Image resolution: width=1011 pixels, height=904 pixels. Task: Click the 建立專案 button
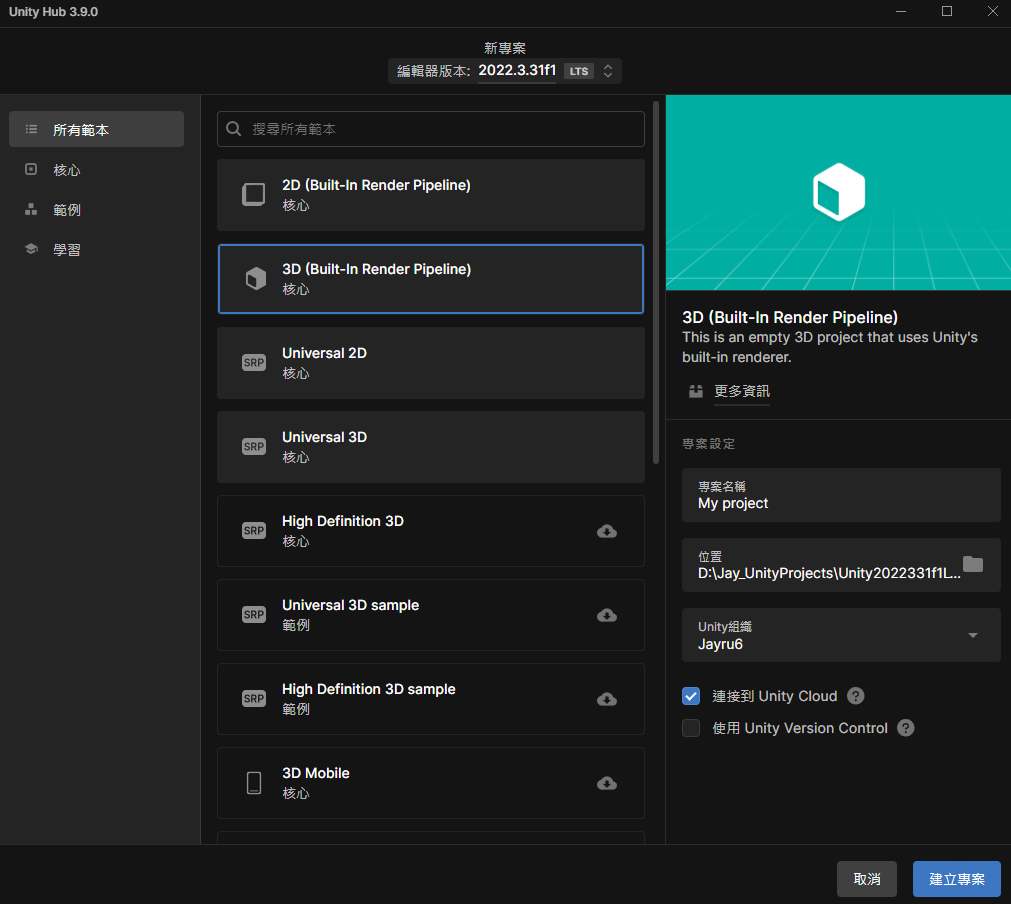point(957,879)
